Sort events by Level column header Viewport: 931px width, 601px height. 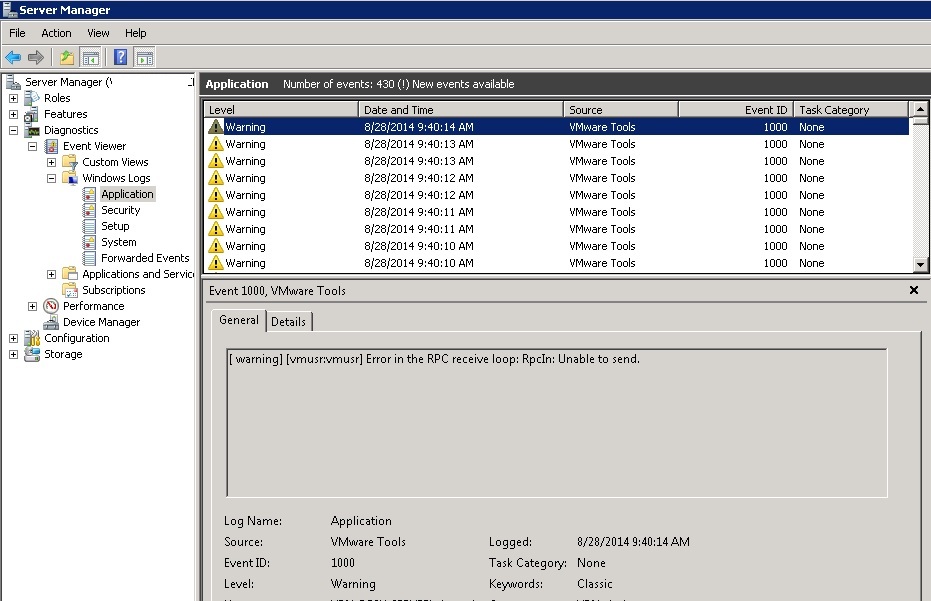coord(281,110)
